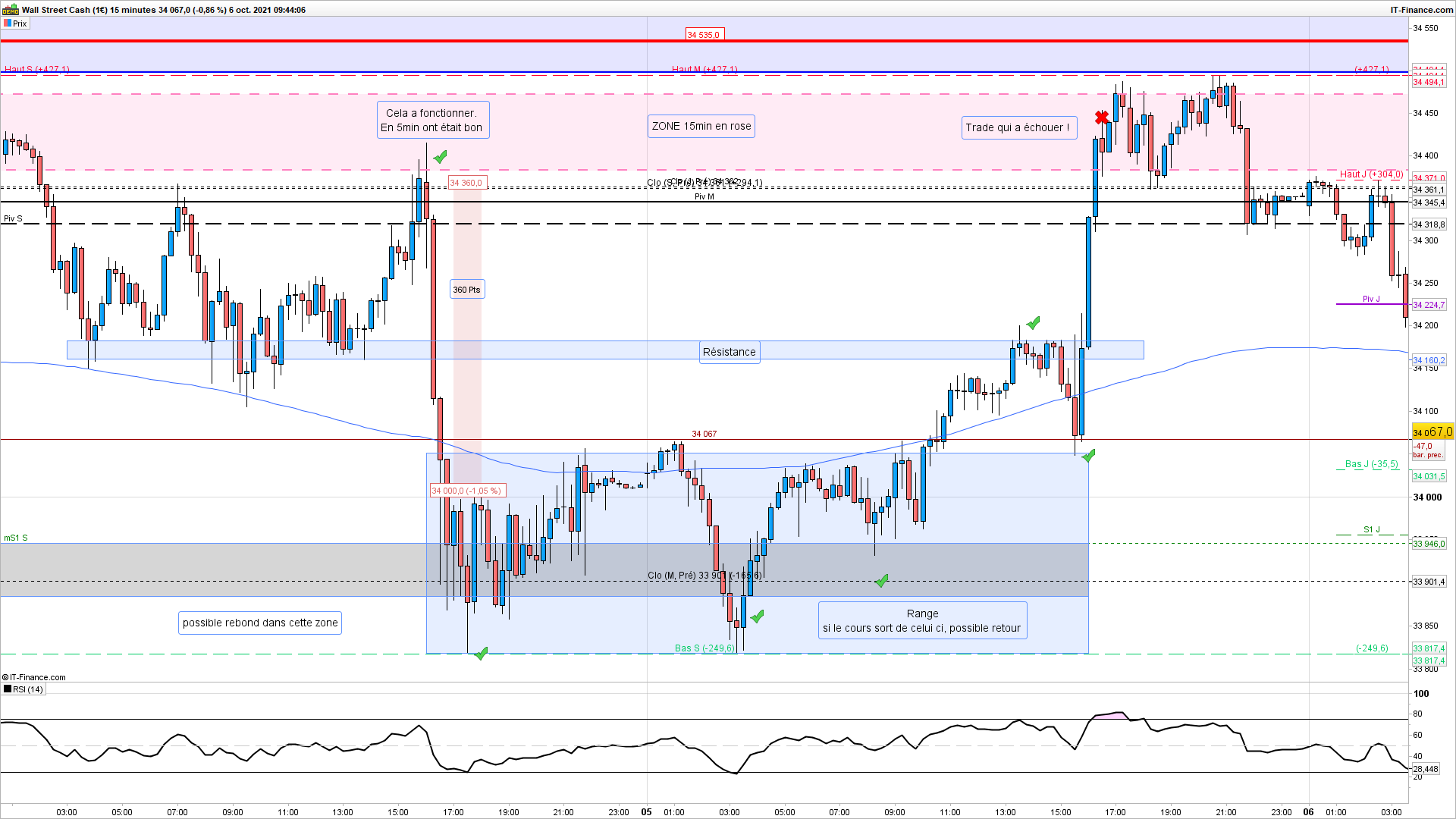Viewport: 1456px width, 819px height.
Task: Click yellow current price 34 067,0 tag
Action: click(x=1432, y=432)
